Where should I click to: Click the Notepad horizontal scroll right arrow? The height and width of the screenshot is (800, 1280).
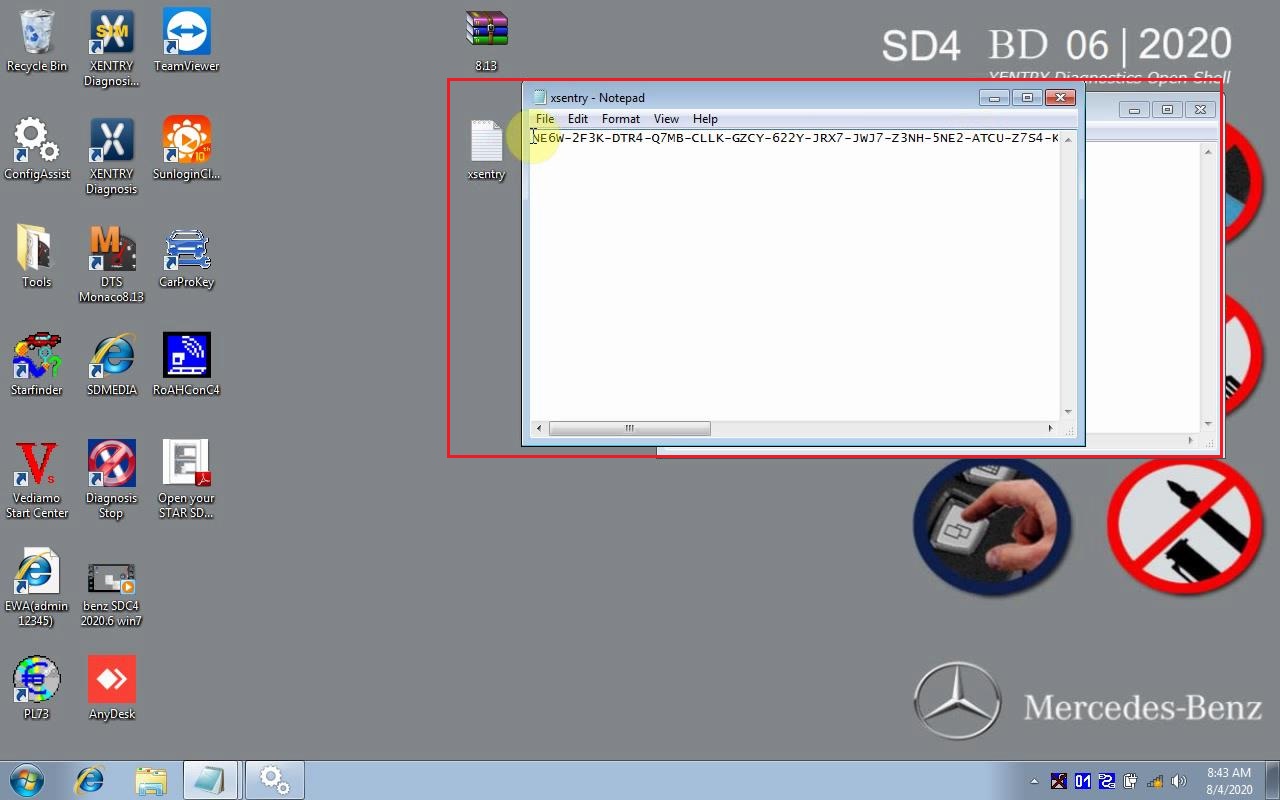click(1050, 428)
